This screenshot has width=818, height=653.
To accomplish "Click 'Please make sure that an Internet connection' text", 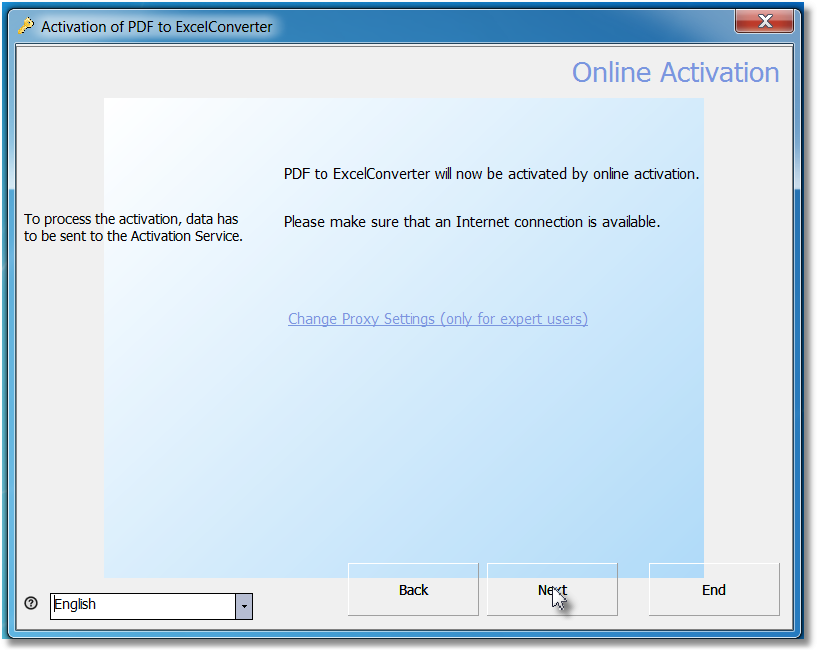I will 434,222.
